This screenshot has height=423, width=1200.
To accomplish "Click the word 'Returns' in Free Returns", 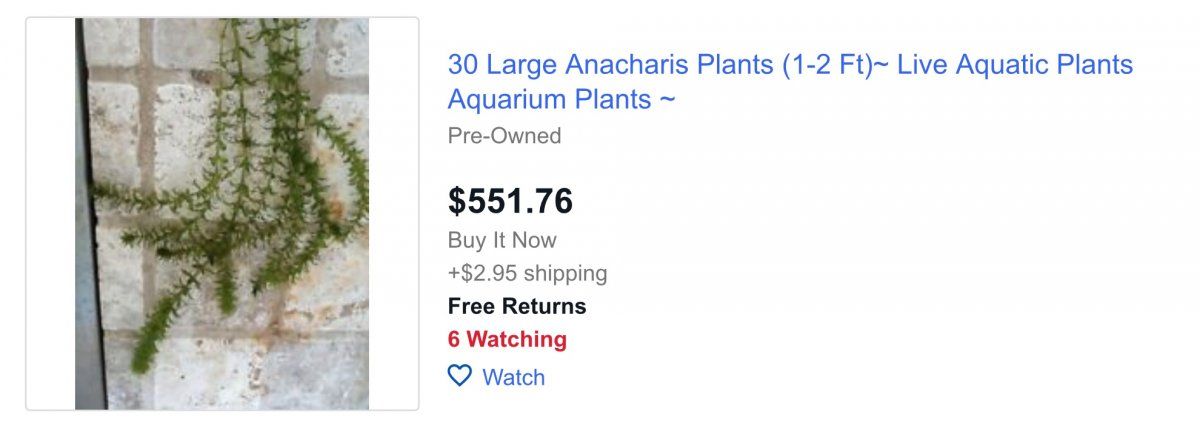I will 545,306.
